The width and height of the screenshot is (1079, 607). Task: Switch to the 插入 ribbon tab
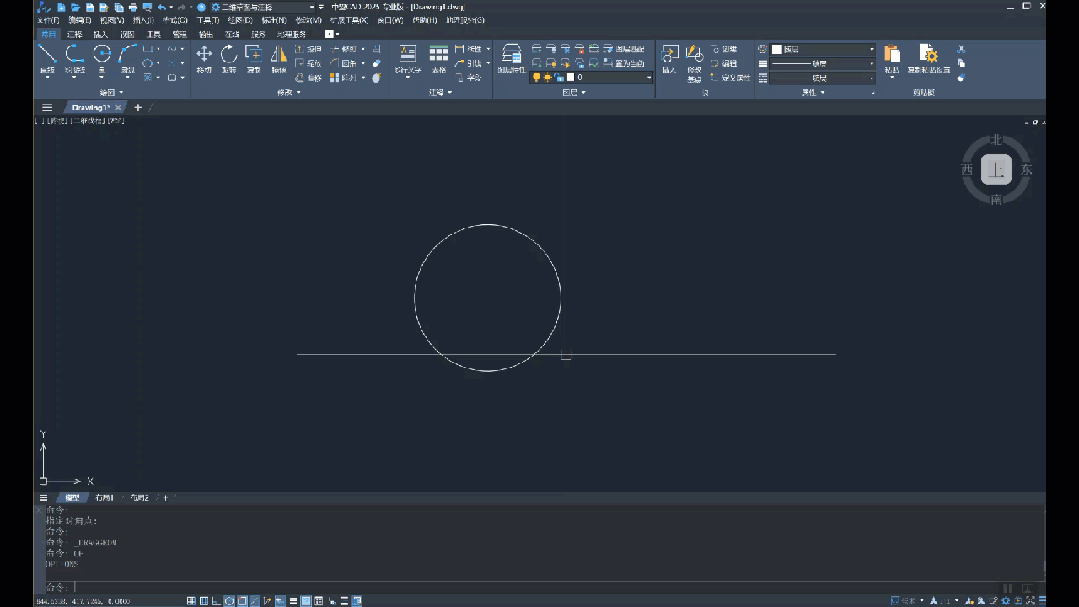[x=101, y=34]
